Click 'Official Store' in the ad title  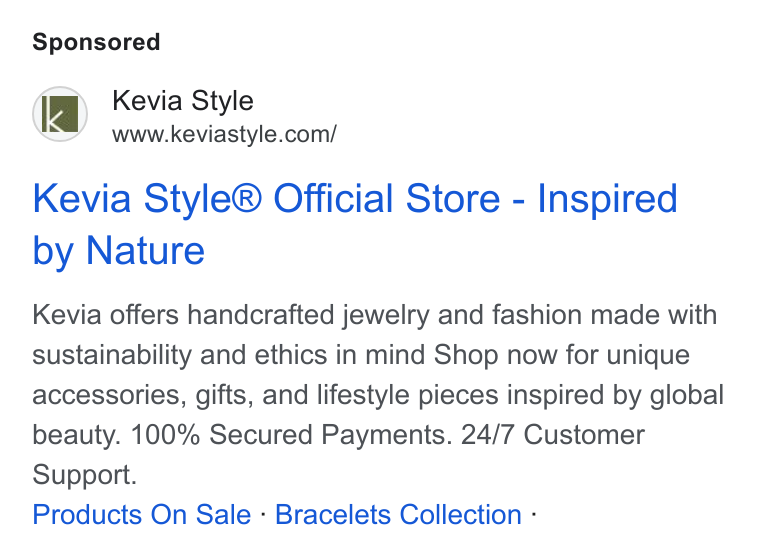pyautogui.click(x=386, y=198)
